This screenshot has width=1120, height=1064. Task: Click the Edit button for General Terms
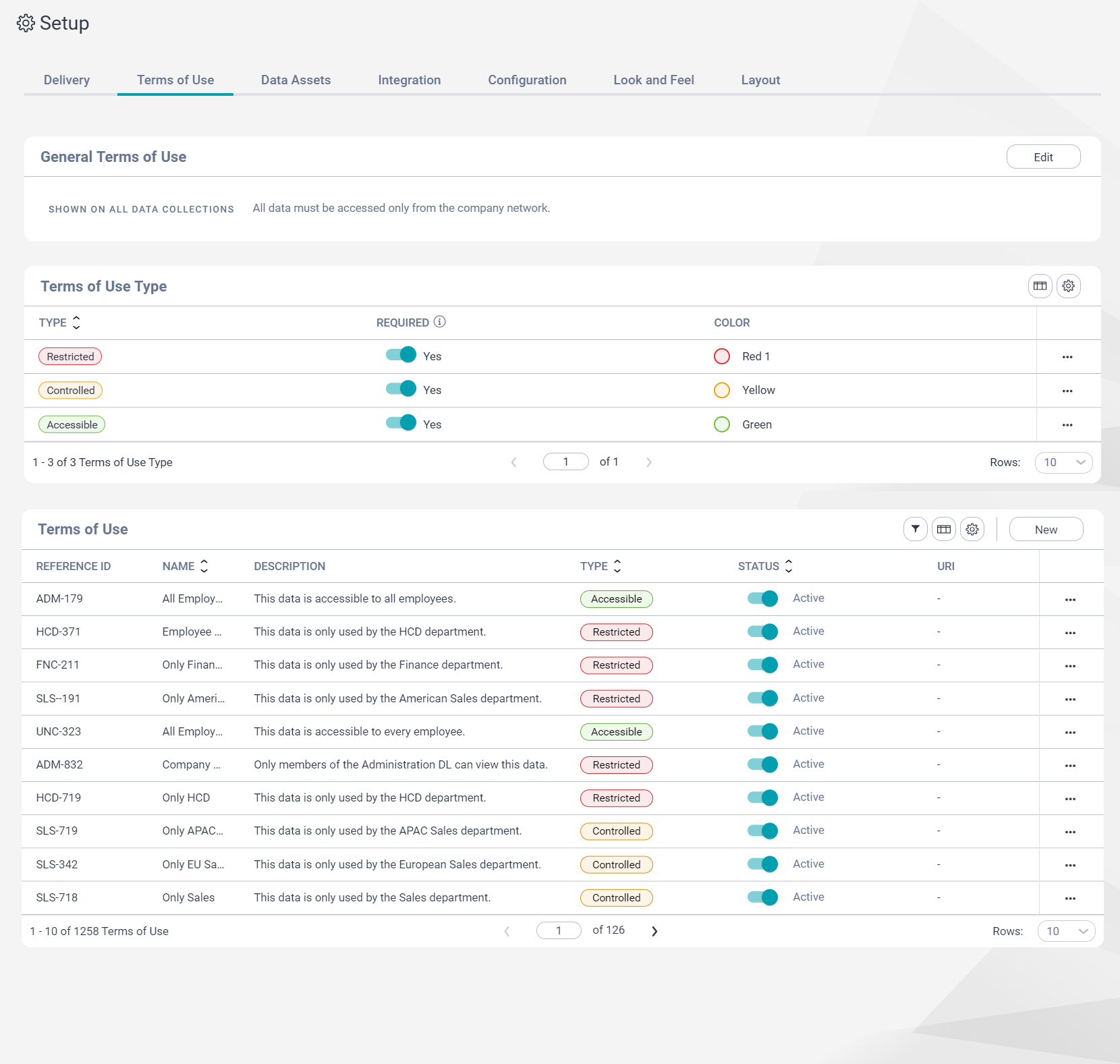1043,157
